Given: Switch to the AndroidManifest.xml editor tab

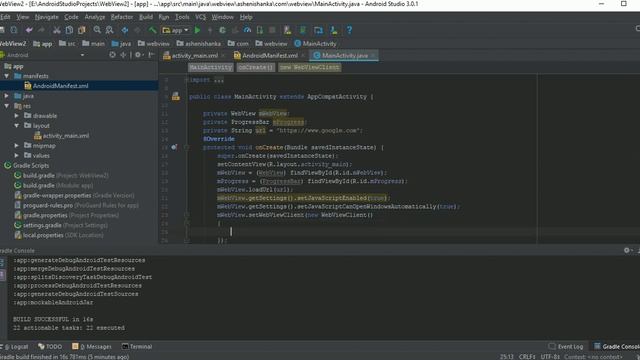Looking at the screenshot, I should point(269,56).
